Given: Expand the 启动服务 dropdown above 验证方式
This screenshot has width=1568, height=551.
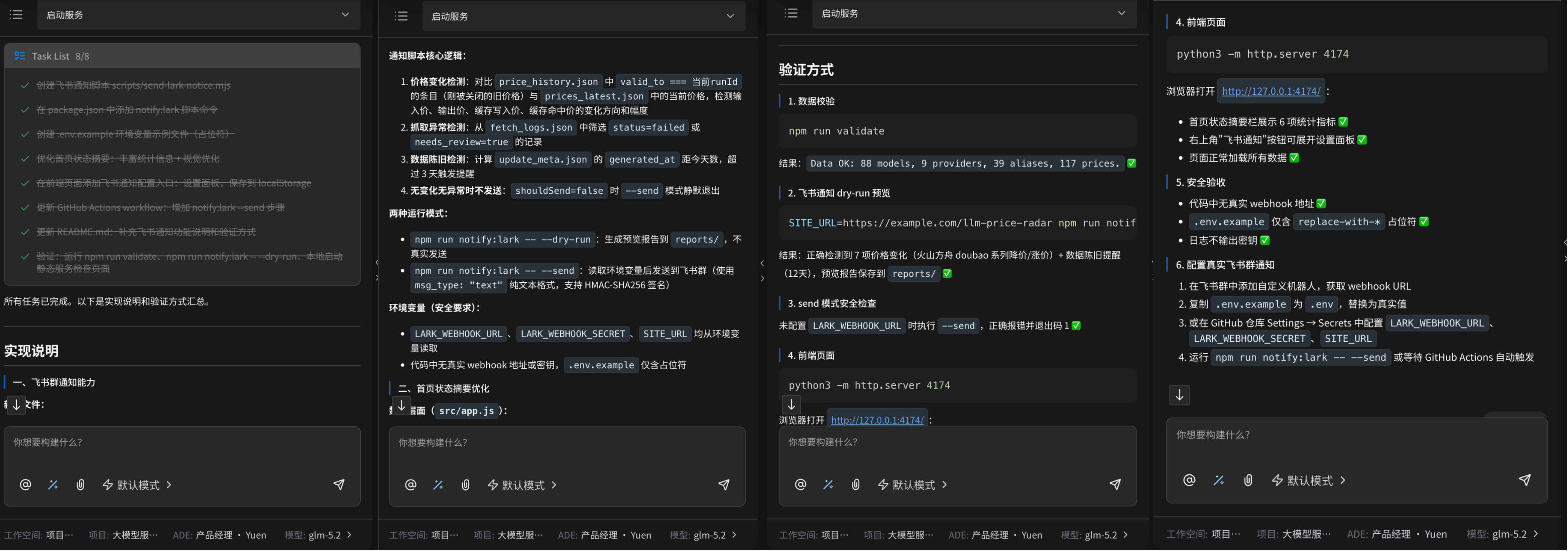Looking at the screenshot, I should 974,13.
